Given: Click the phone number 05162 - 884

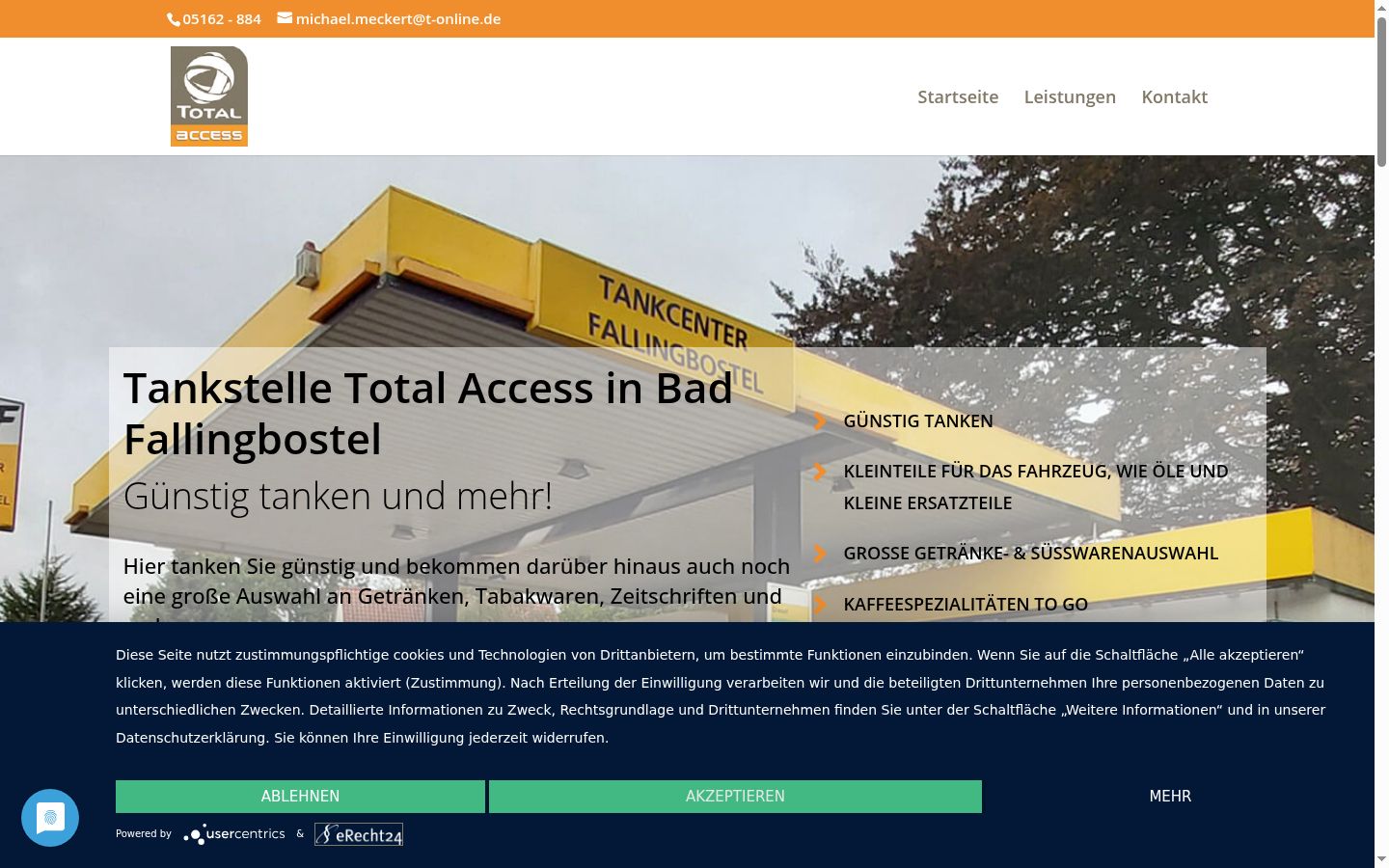Looking at the screenshot, I should coord(222,19).
